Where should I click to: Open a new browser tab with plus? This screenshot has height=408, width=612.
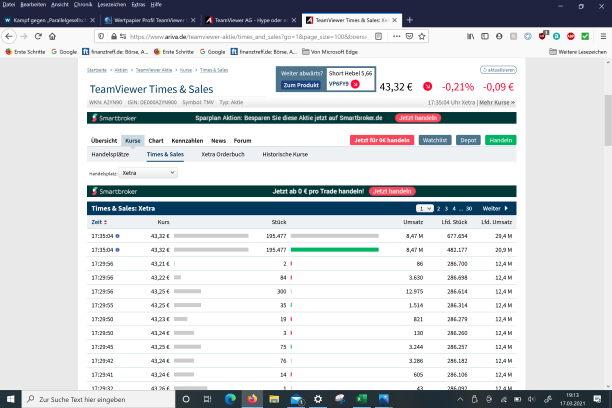(x=411, y=19)
